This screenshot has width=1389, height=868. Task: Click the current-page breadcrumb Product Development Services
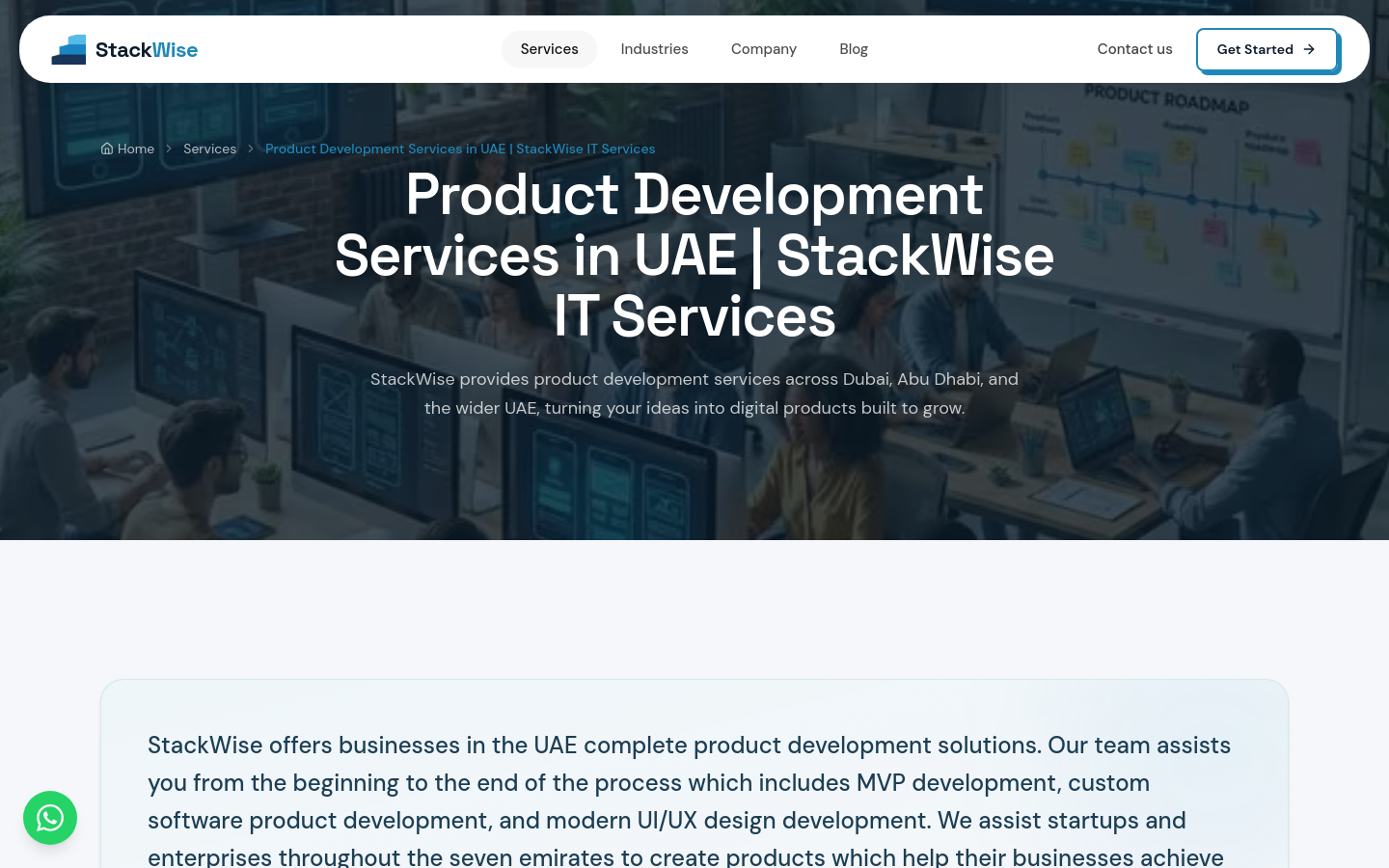pos(460,149)
